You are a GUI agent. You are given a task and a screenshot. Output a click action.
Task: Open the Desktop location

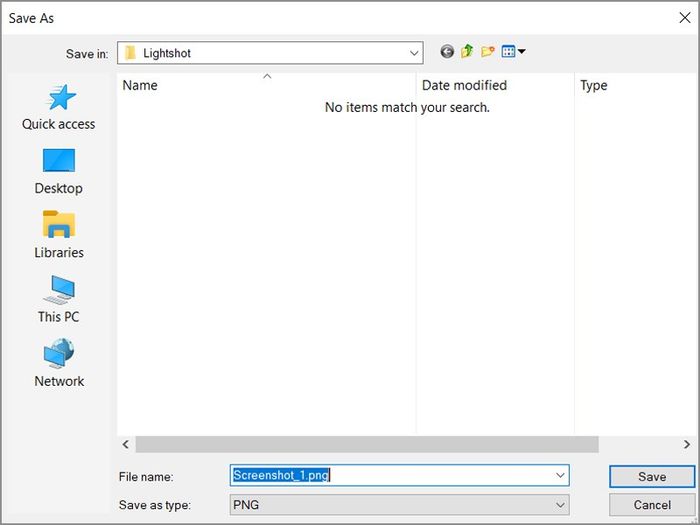tap(59, 172)
